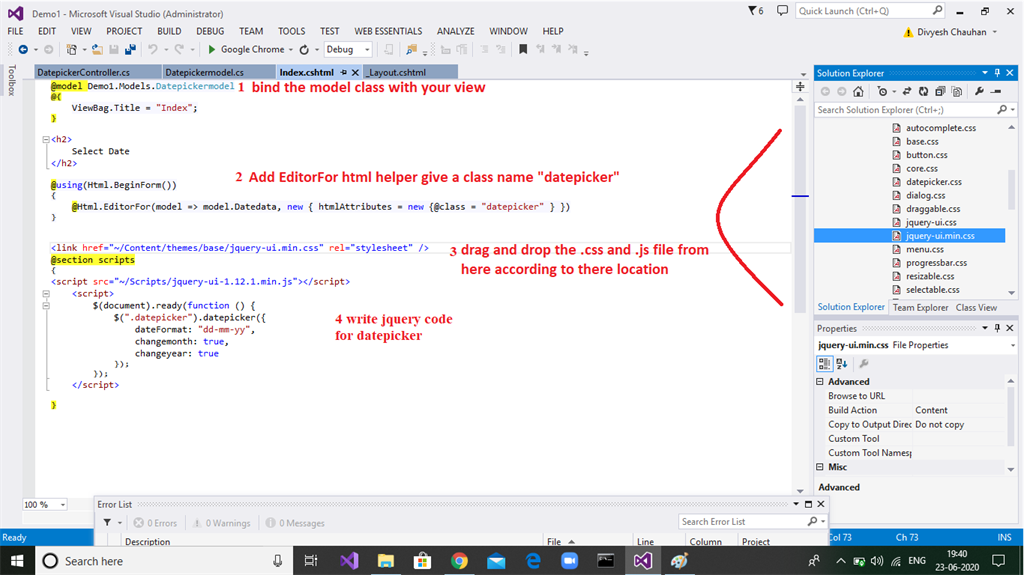Open Microsoft Edge from the taskbar
Screen dimensions: 1024x575
[x=533, y=561]
